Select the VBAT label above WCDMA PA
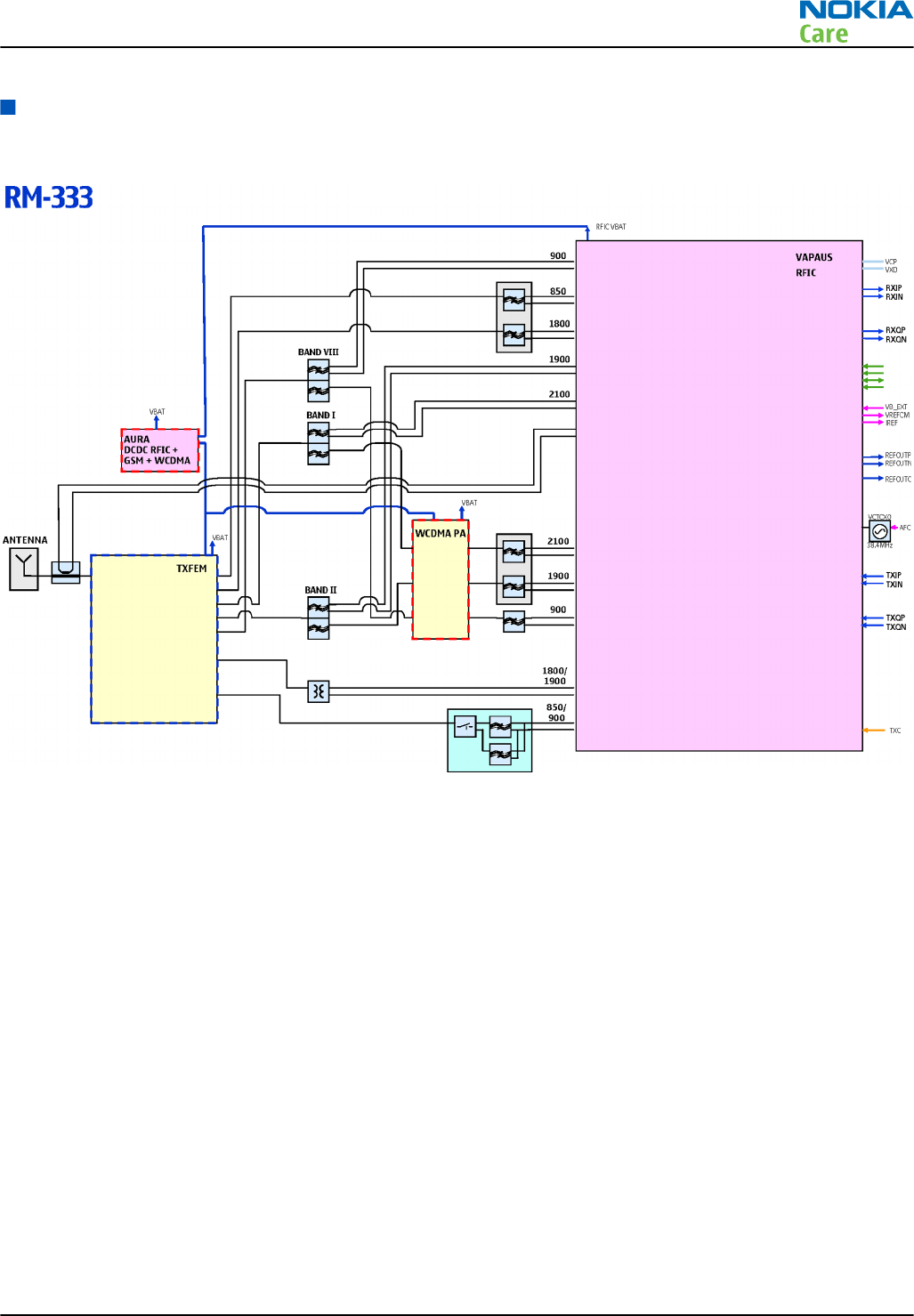 [469, 503]
